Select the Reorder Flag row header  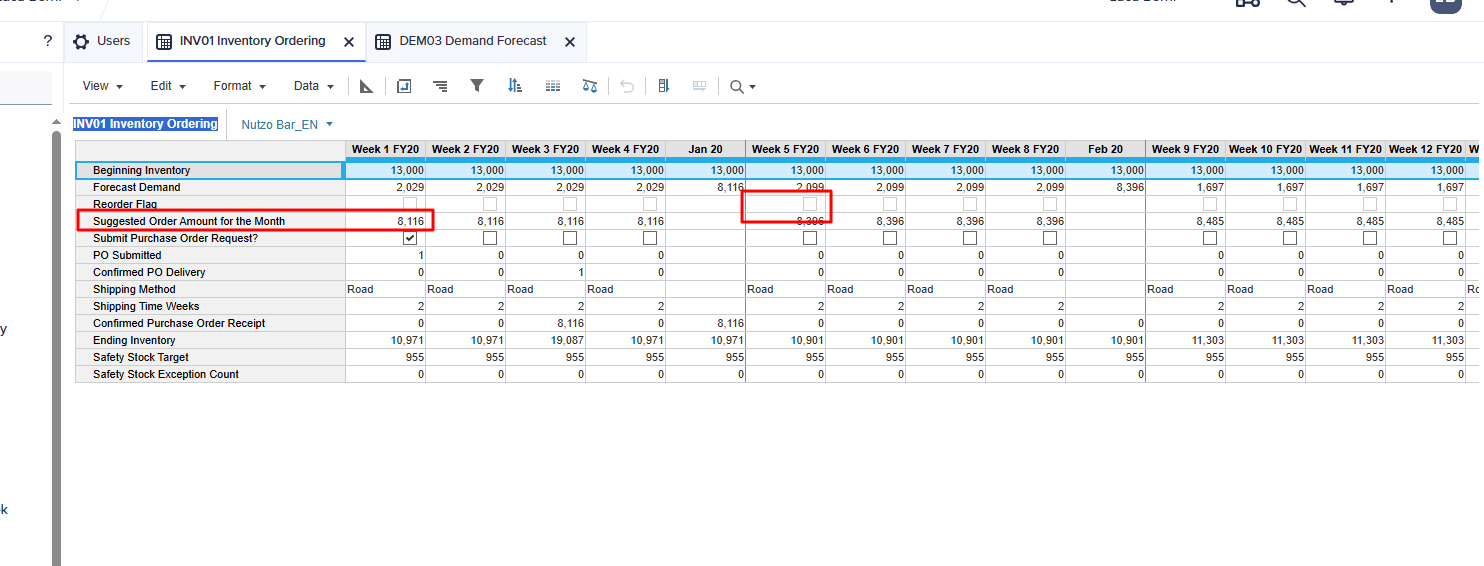click(x=210, y=204)
